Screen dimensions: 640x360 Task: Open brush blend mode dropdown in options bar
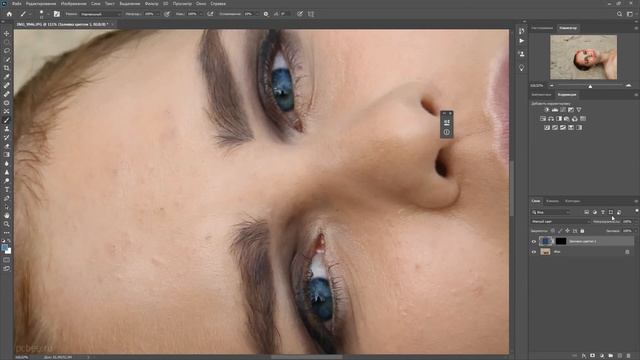(x=100, y=14)
